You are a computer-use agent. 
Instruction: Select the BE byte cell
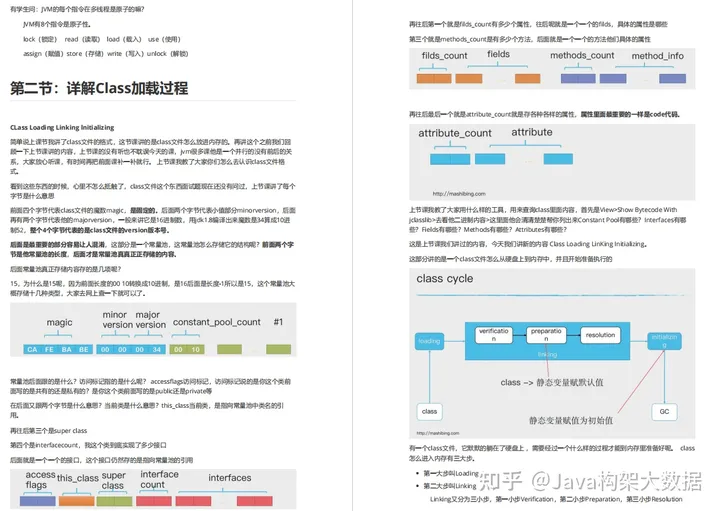coord(84,349)
